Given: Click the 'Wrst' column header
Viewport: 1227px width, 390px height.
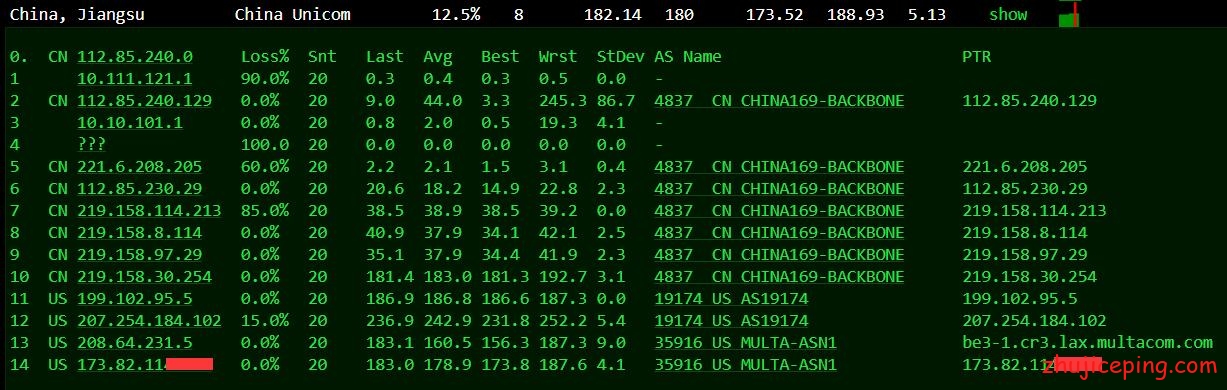Looking at the screenshot, I should 557,57.
